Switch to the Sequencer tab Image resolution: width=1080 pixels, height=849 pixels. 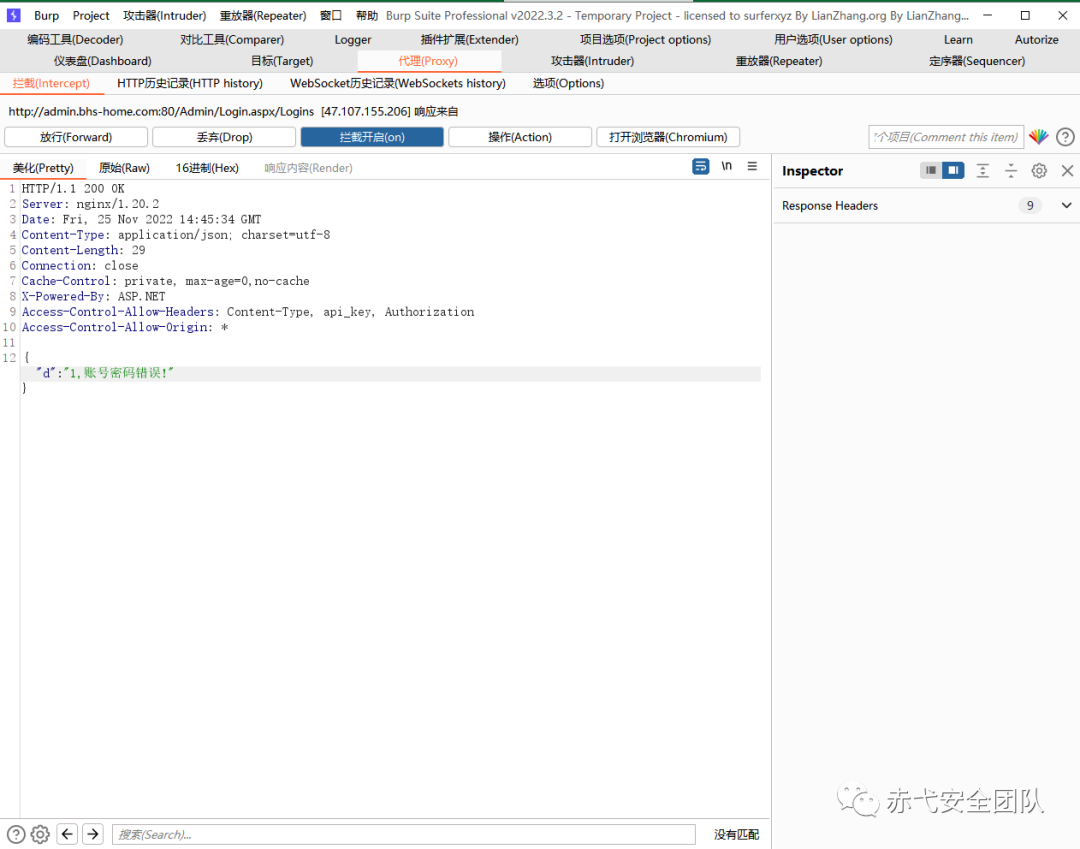[x=977, y=61]
